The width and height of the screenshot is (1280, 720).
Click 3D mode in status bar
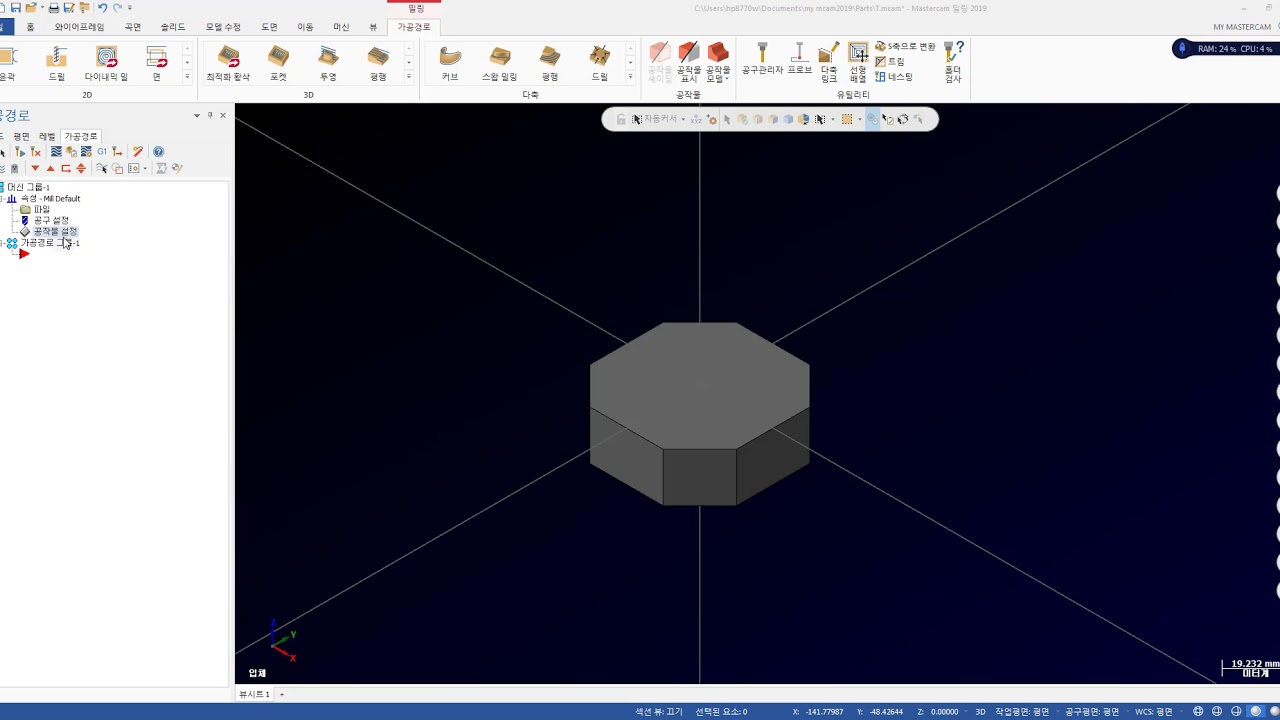[x=980, y=712]
